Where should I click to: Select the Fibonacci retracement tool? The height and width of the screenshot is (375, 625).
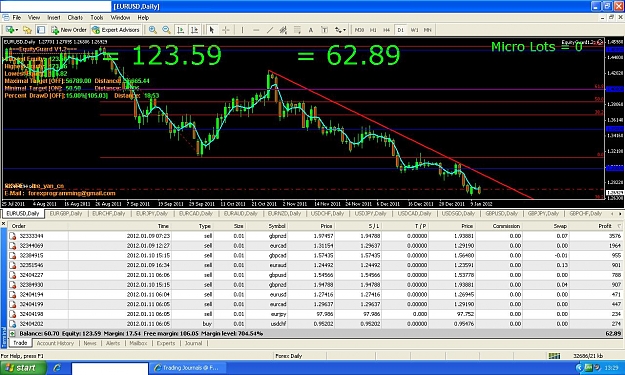click(297, 30)
